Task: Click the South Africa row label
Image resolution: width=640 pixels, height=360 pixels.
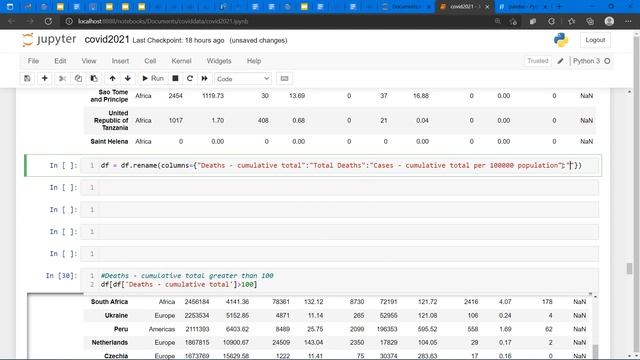Action: pos(109,302)
